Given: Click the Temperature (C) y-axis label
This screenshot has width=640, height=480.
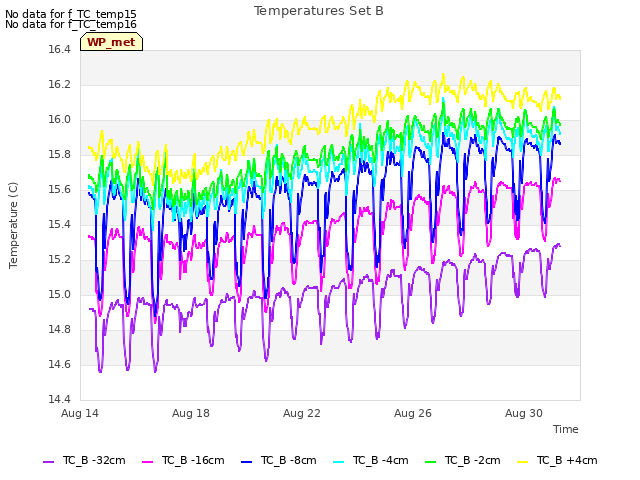Looking at the screenshot, I should click(13, 225).
